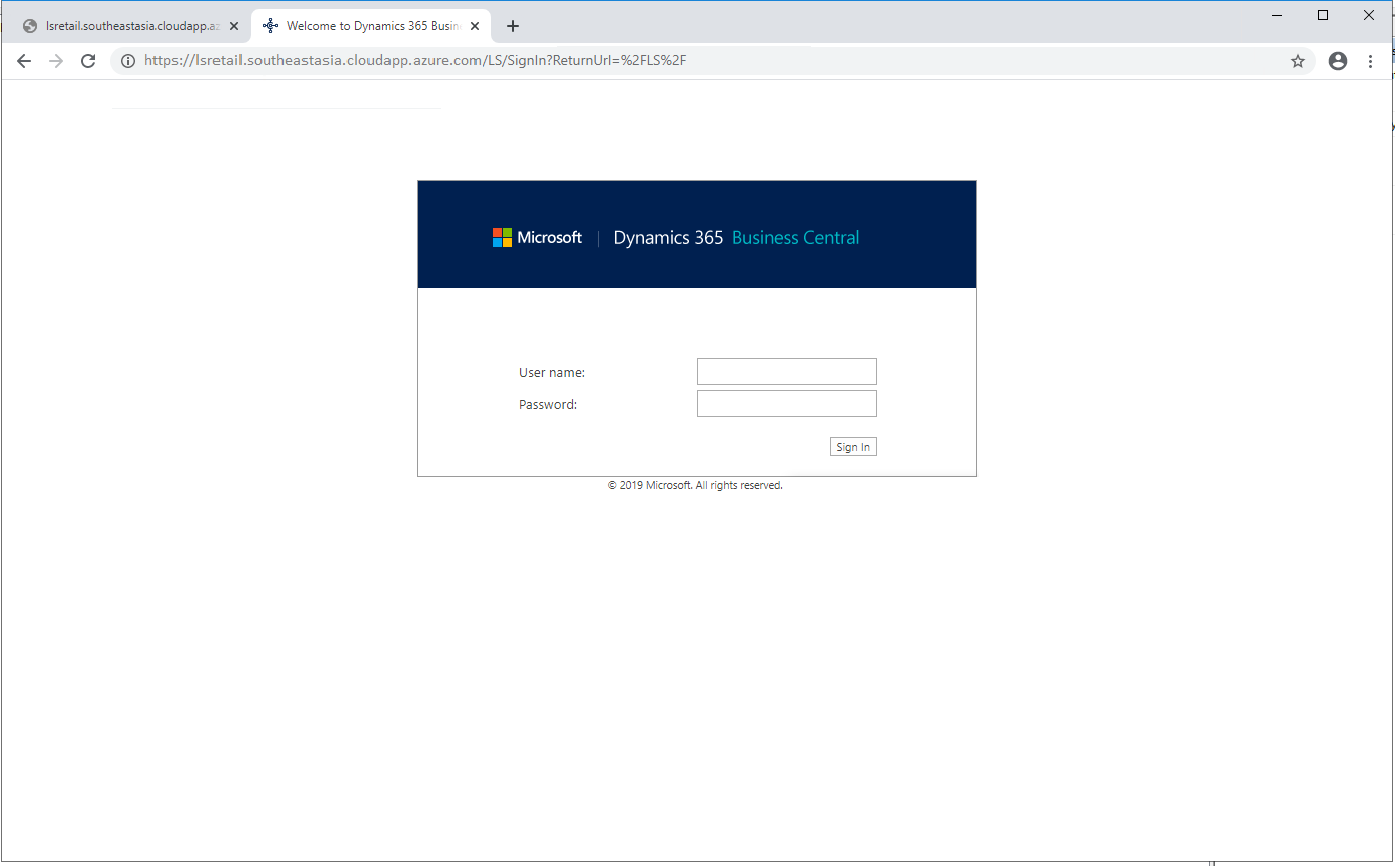Focus the Password input field
The image size is (1395, 866).
[x=787, y=403]
